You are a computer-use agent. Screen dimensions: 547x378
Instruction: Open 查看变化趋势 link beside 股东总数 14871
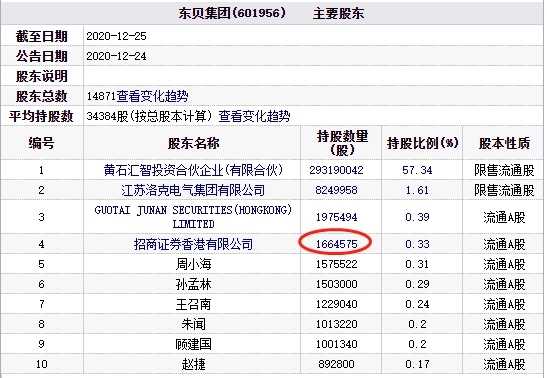pos(152,96)
